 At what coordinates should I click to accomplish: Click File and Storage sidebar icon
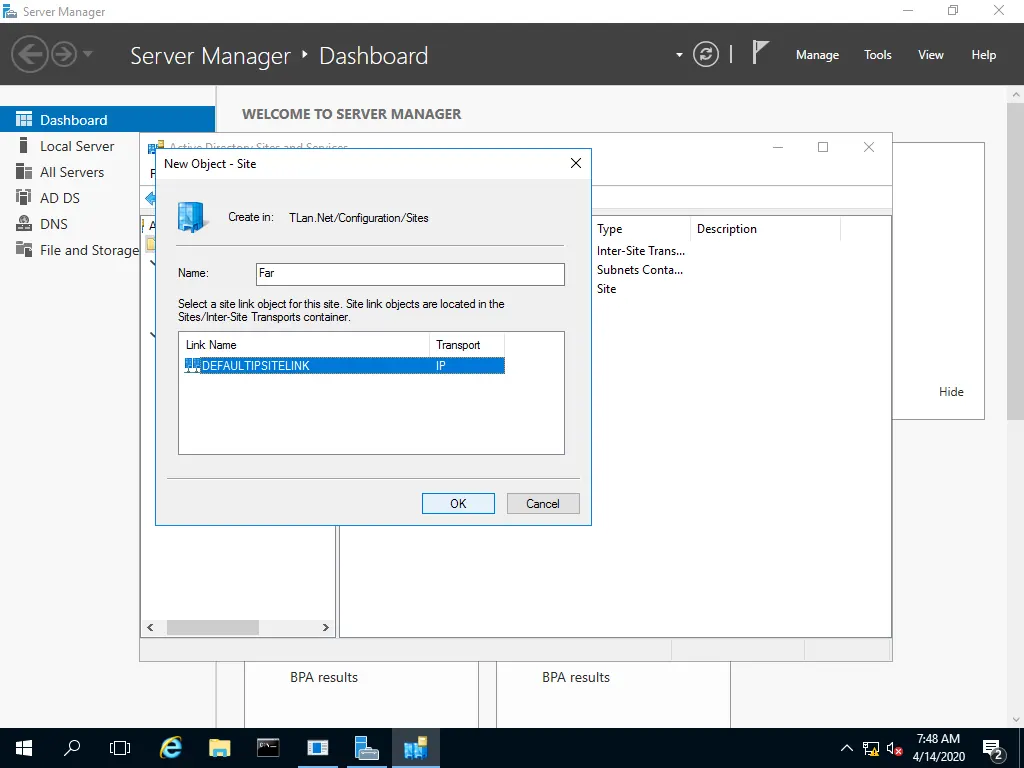(x=24, y=249)
